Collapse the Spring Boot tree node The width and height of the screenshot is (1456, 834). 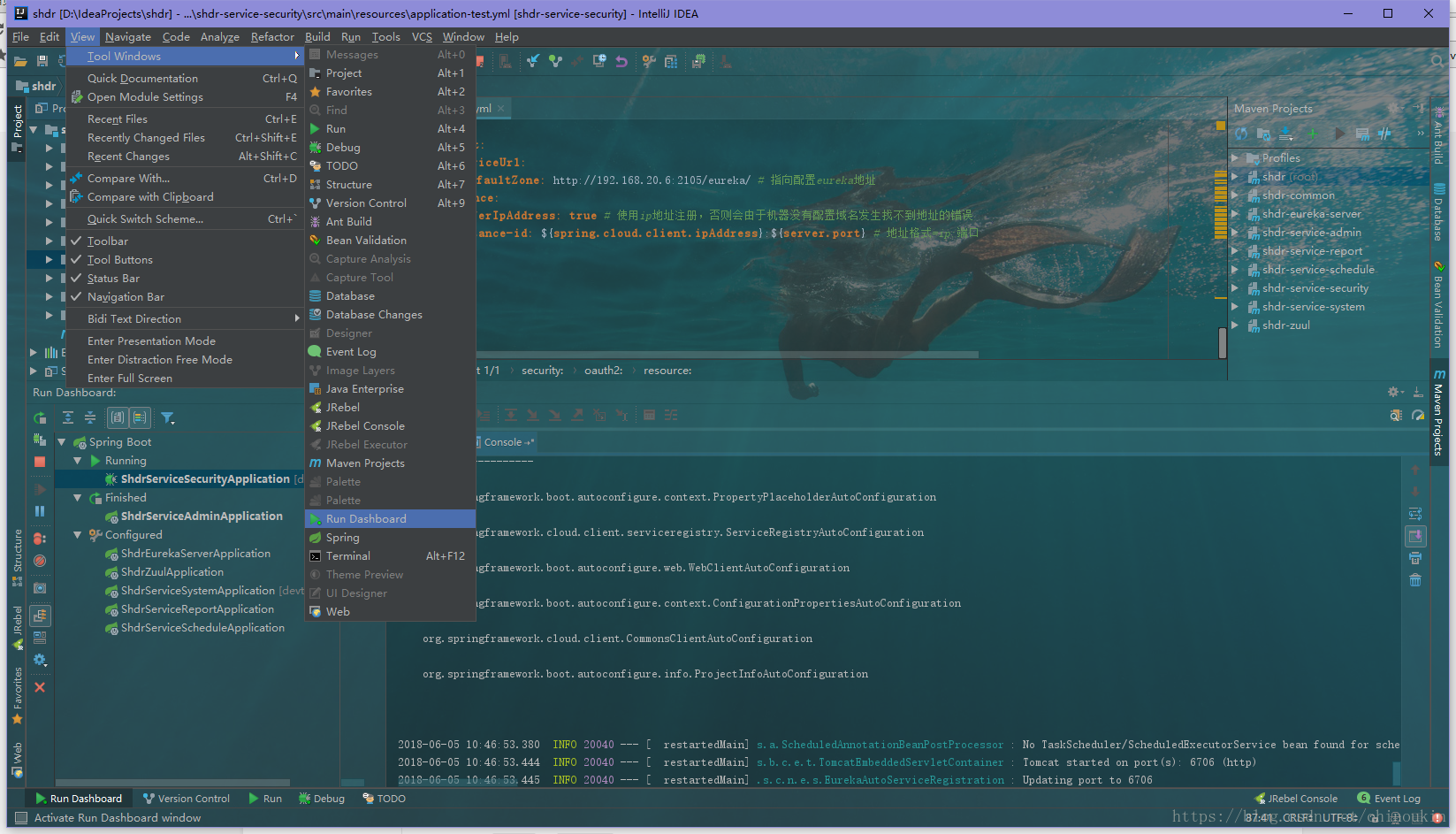pos(62,442)
